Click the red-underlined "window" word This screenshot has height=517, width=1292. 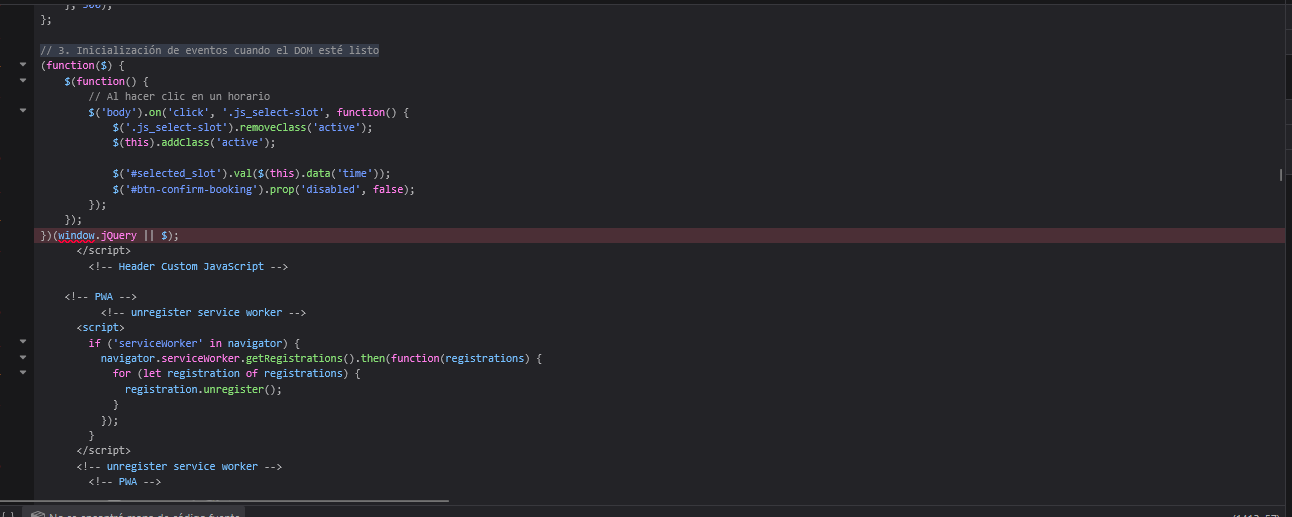pos(76,236)
